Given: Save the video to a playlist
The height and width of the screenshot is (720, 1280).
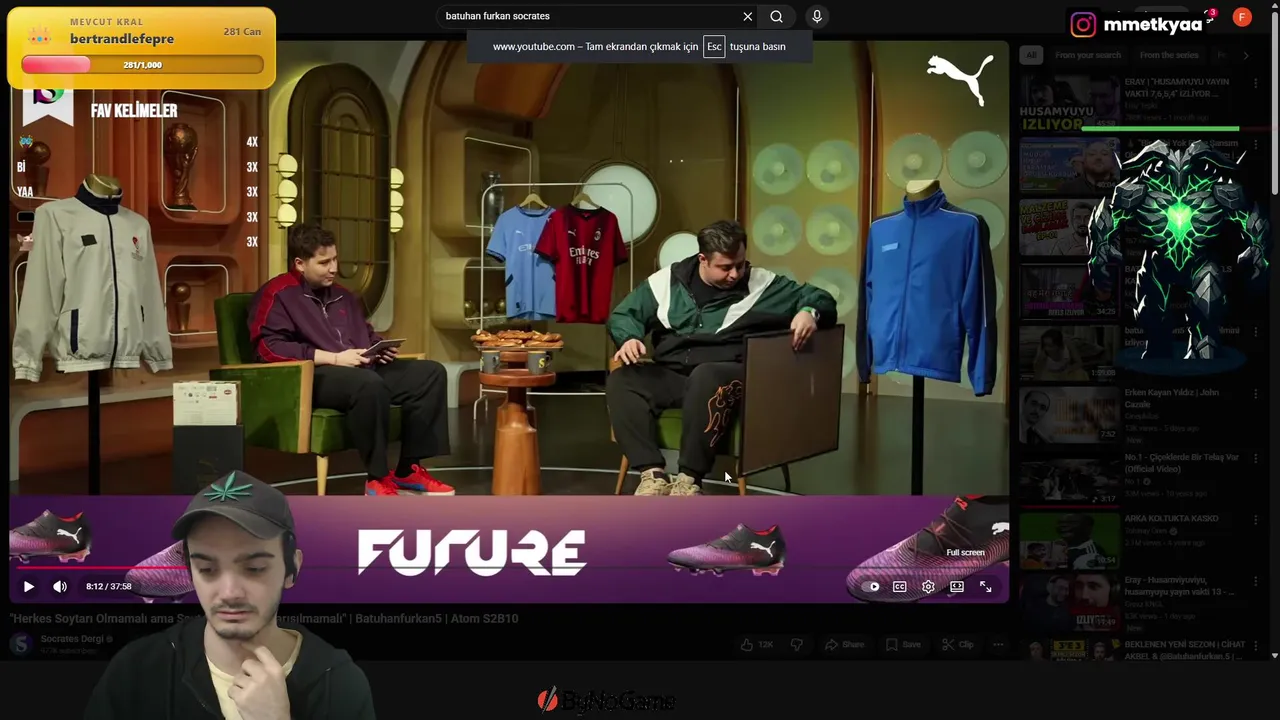Looking at the screenshot, I should coord(902,645).
